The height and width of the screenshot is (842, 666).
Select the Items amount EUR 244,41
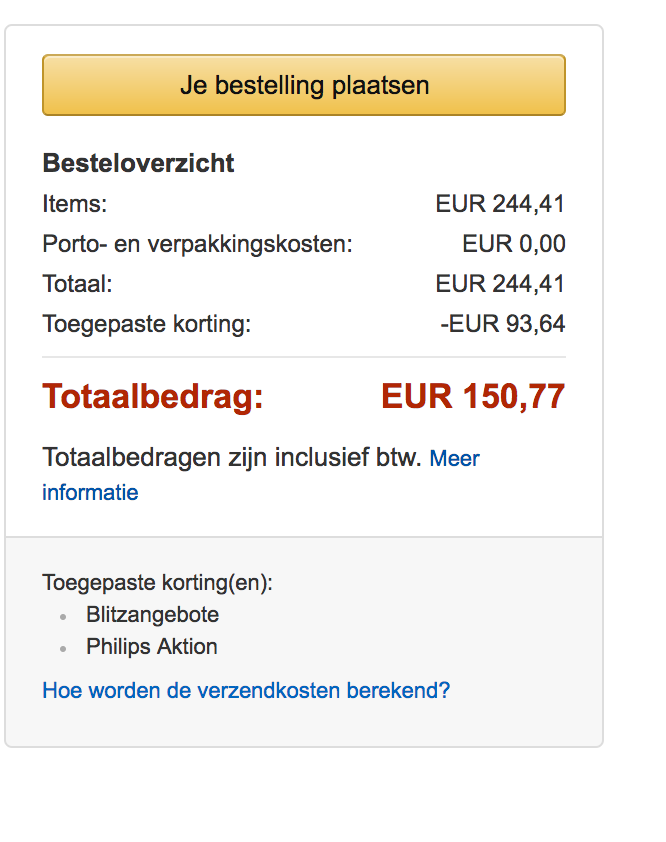[x=500, y=204]
